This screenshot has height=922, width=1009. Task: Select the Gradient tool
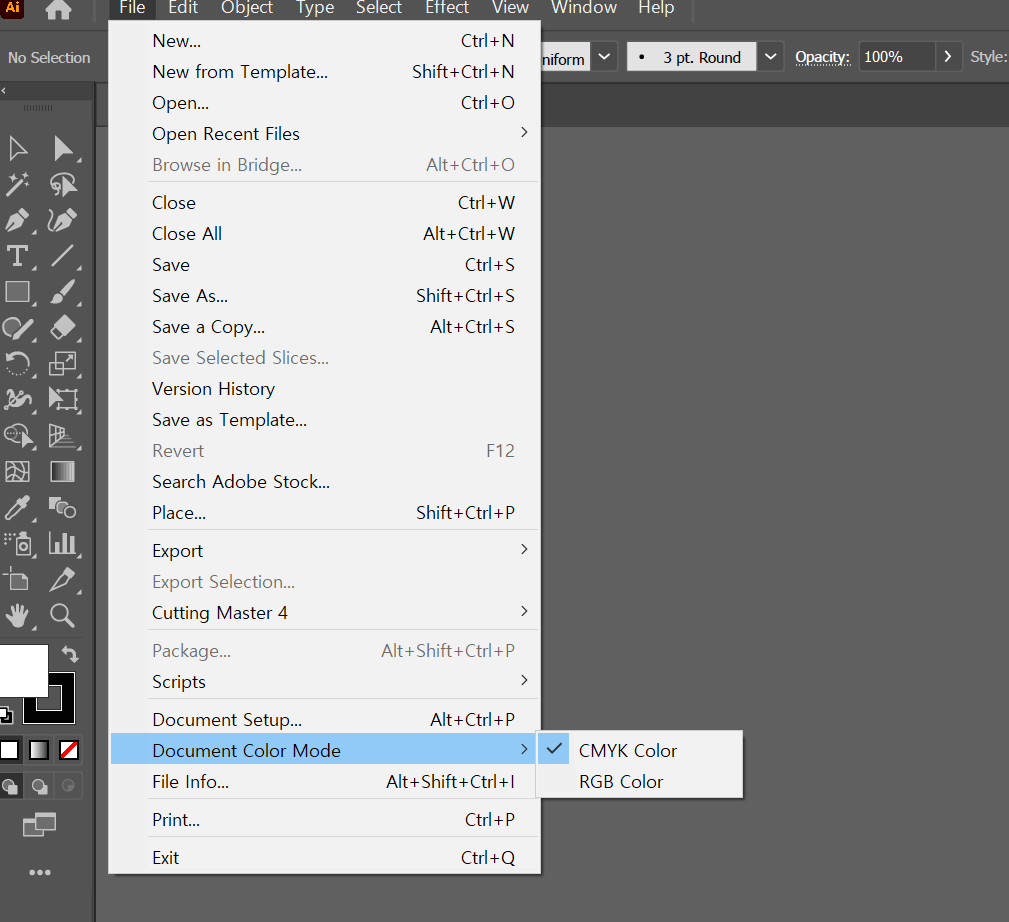[63, 472]
